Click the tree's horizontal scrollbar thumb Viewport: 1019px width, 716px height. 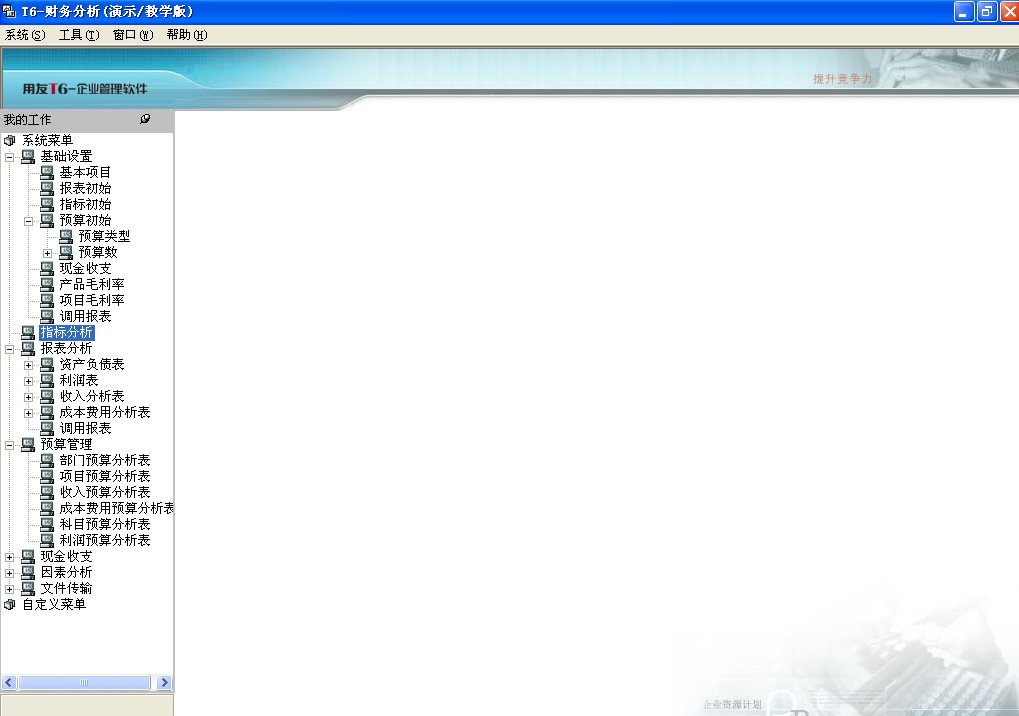click(84, 682)
